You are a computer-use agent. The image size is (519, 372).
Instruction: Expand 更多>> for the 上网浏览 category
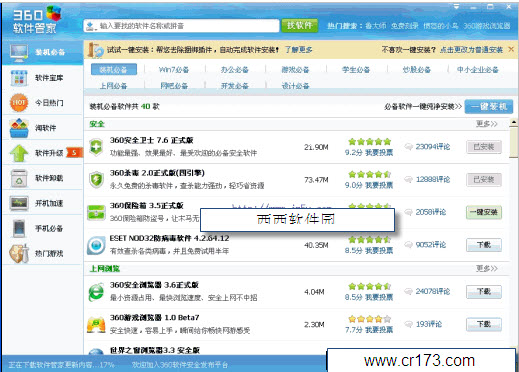[x=486, y=268]
